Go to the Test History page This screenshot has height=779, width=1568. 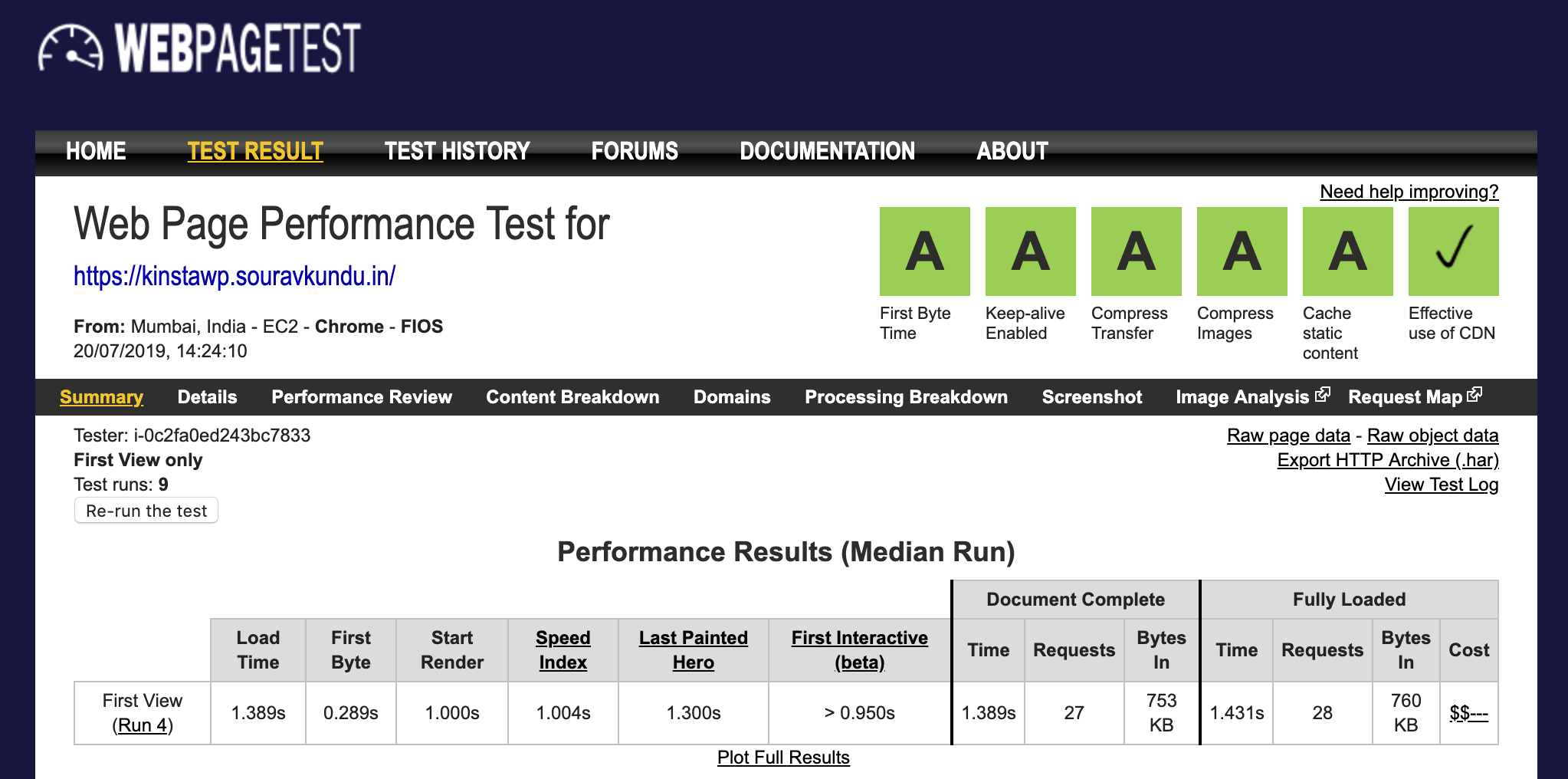pyautogui.click(x=457, y=151)
